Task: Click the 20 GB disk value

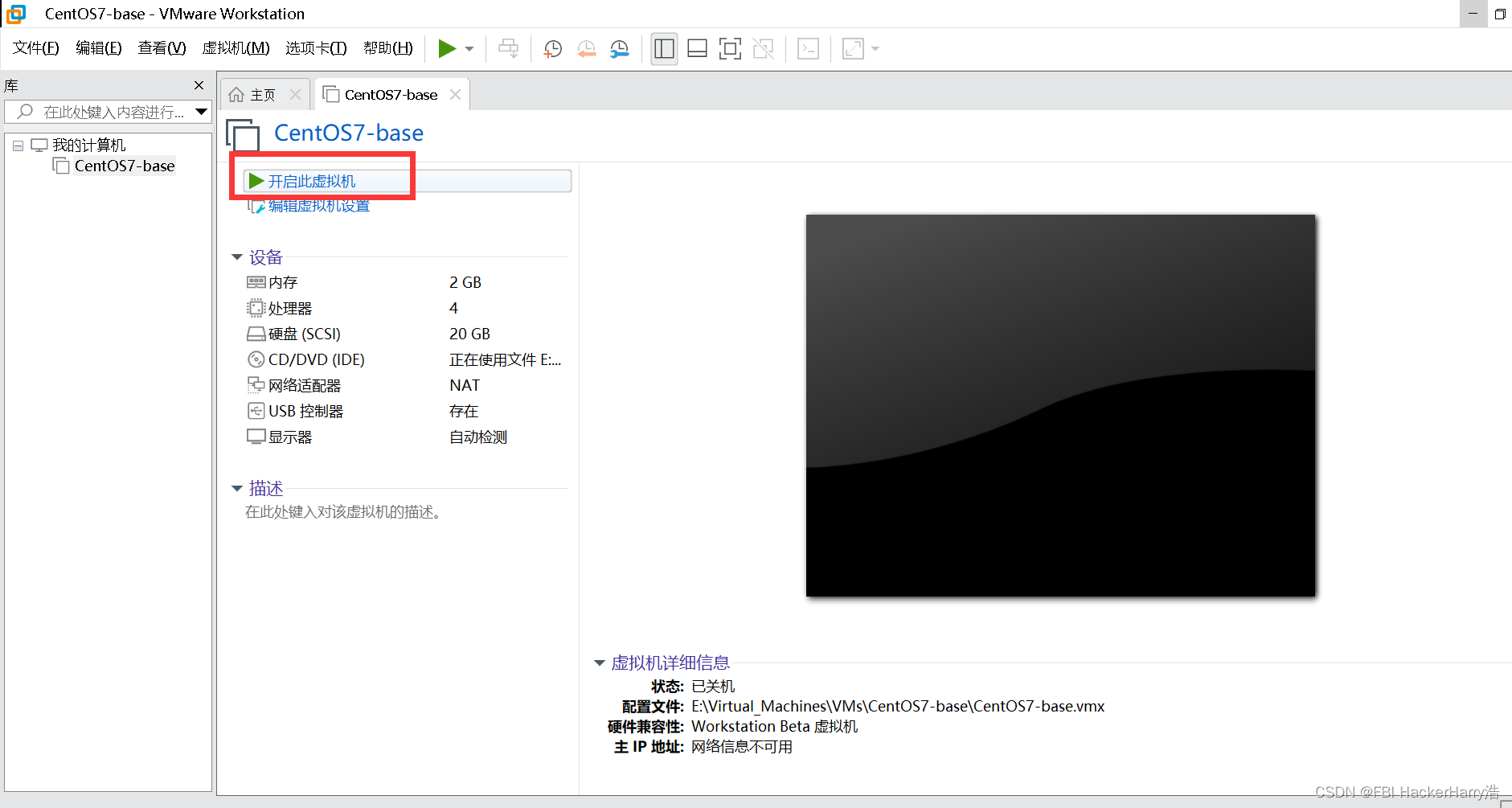Action: click(x=469, y=334)
